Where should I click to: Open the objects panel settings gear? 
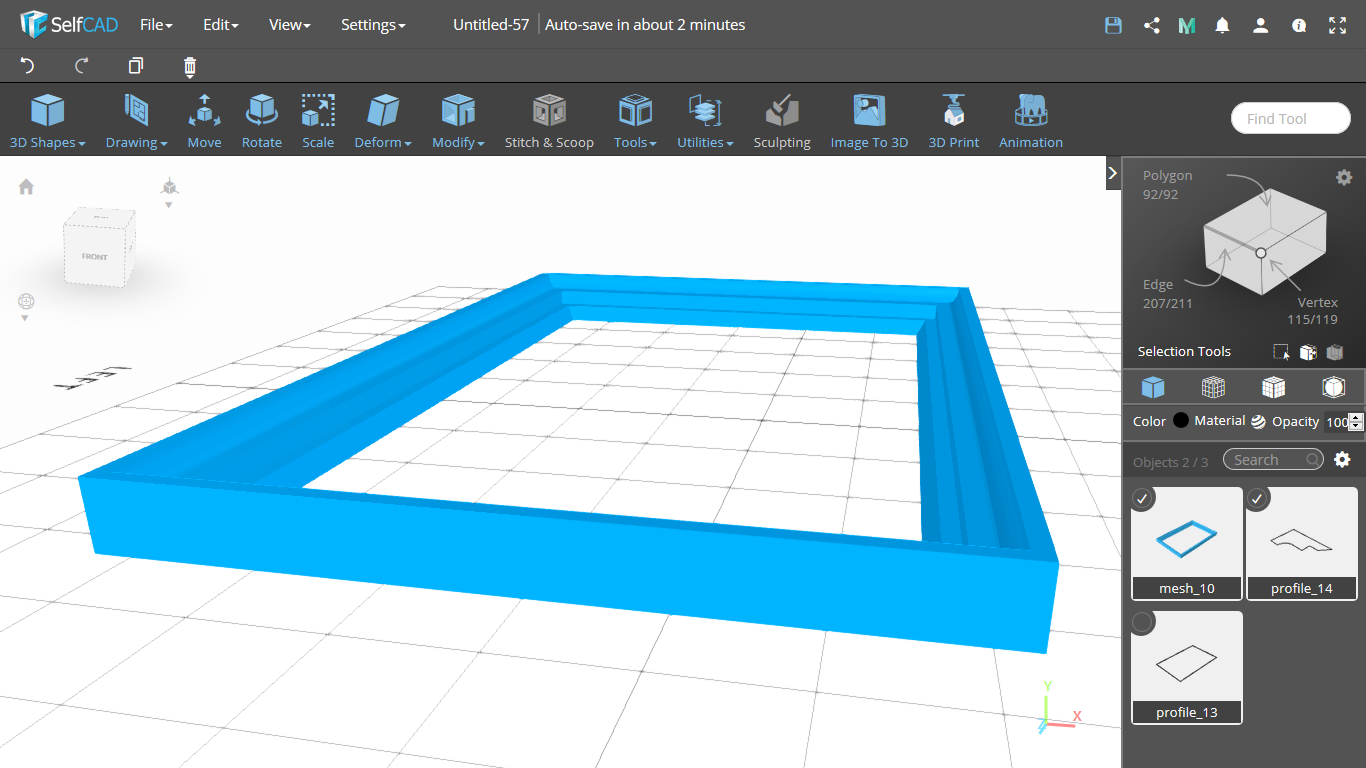click(1342, 459)
